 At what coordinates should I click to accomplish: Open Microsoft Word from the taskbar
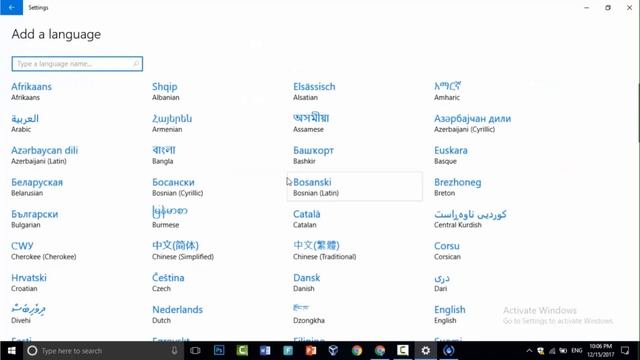[x=265, y=350]
